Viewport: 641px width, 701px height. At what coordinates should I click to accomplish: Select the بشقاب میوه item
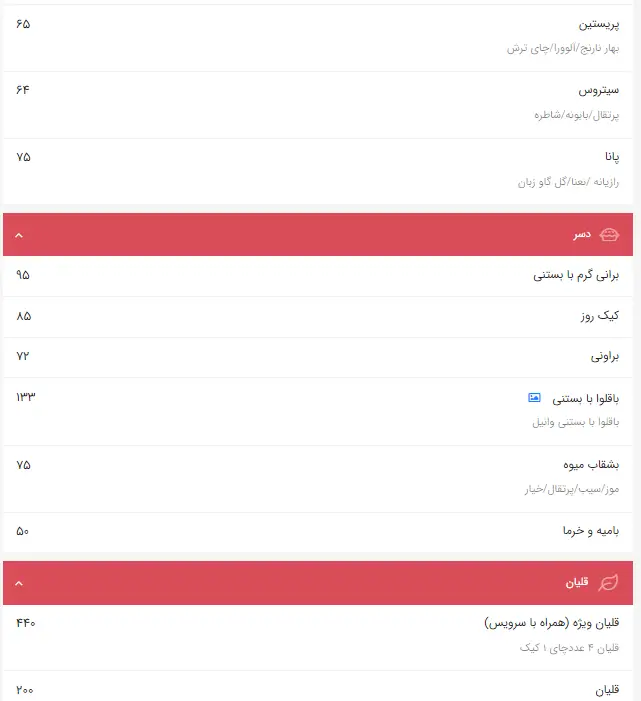[591, 465]
